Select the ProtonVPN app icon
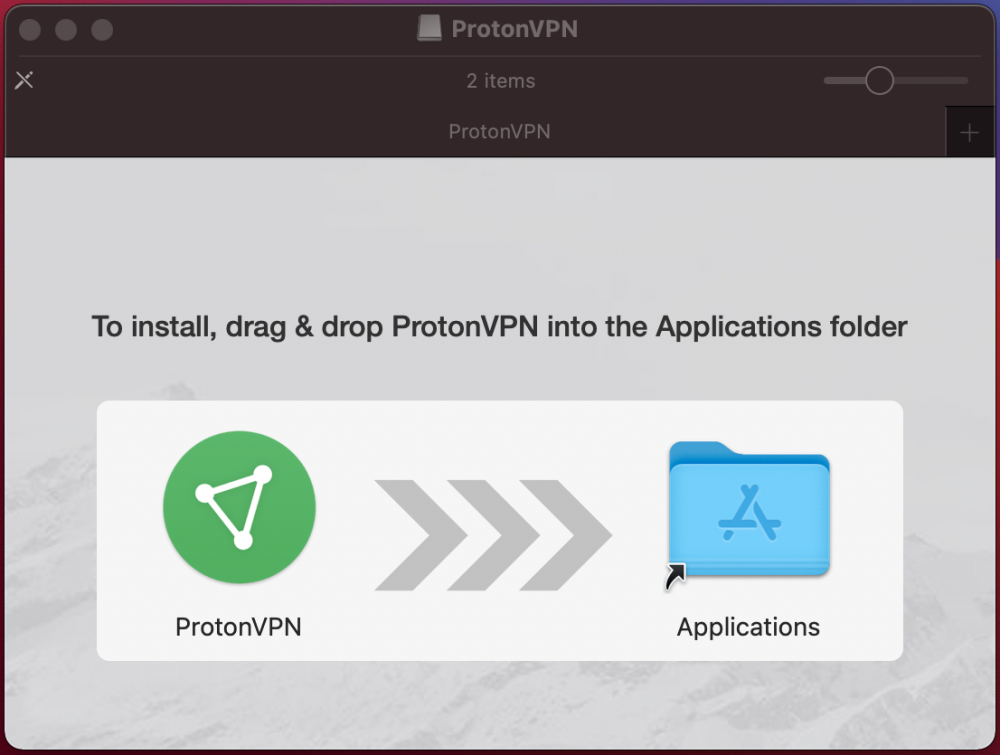This screenshot has width=1000, height=755. point(239,507)
